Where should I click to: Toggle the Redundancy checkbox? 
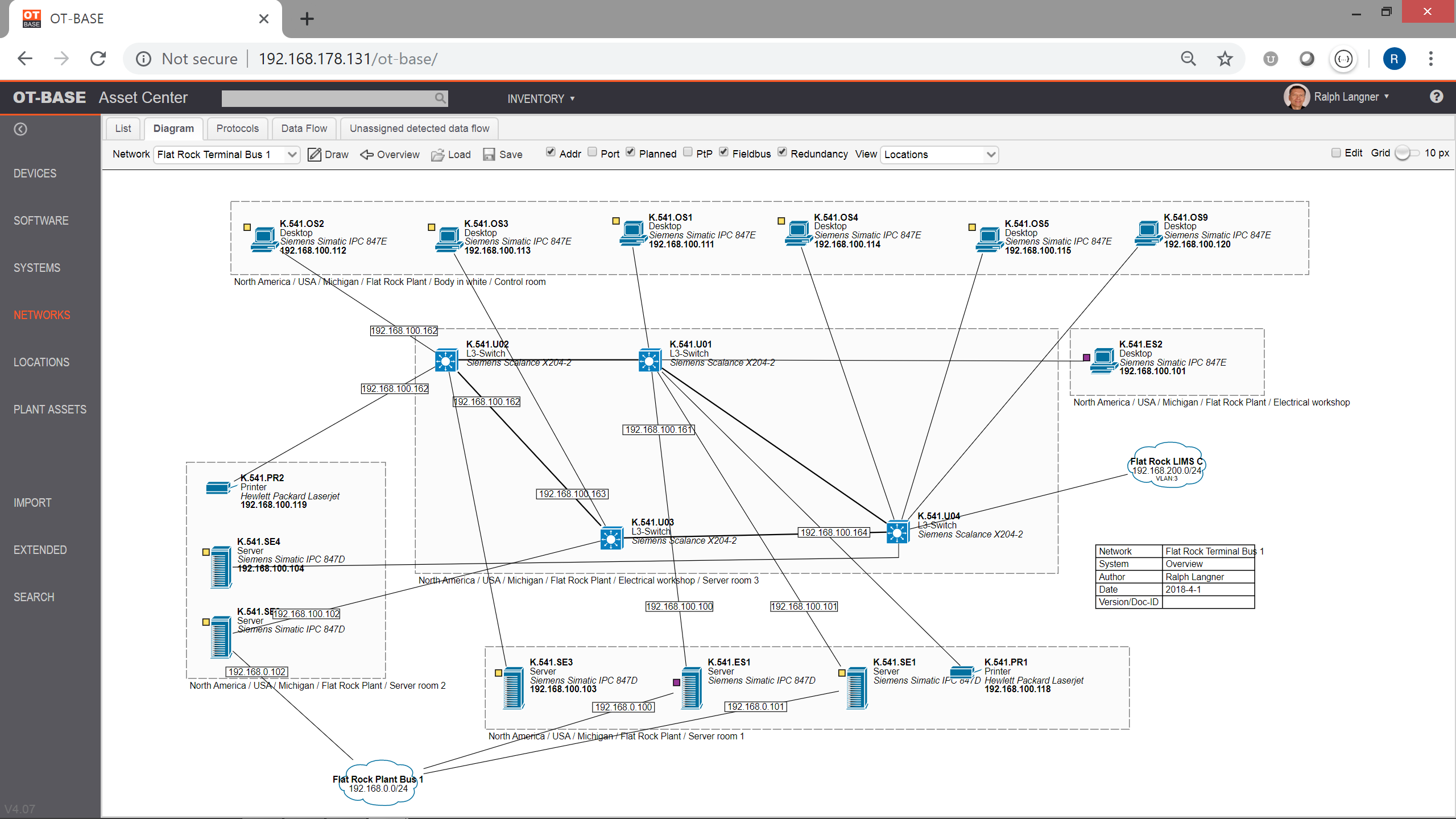782,152
